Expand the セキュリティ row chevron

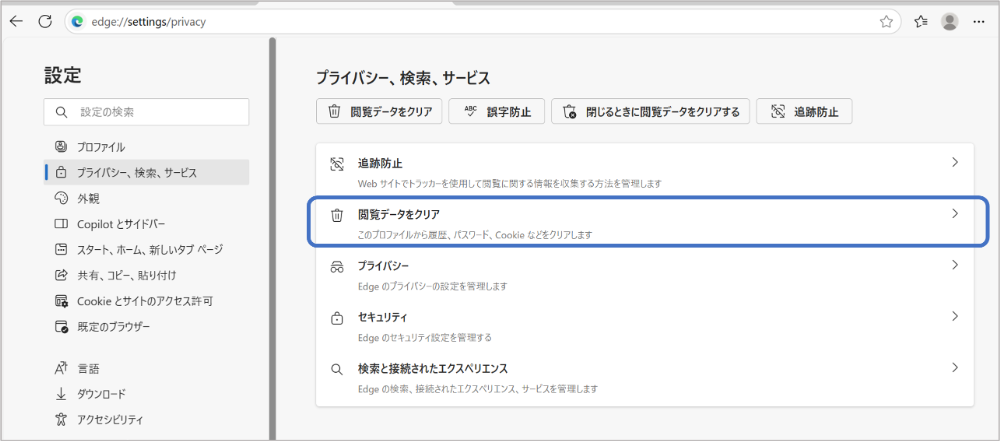(955, 316)
